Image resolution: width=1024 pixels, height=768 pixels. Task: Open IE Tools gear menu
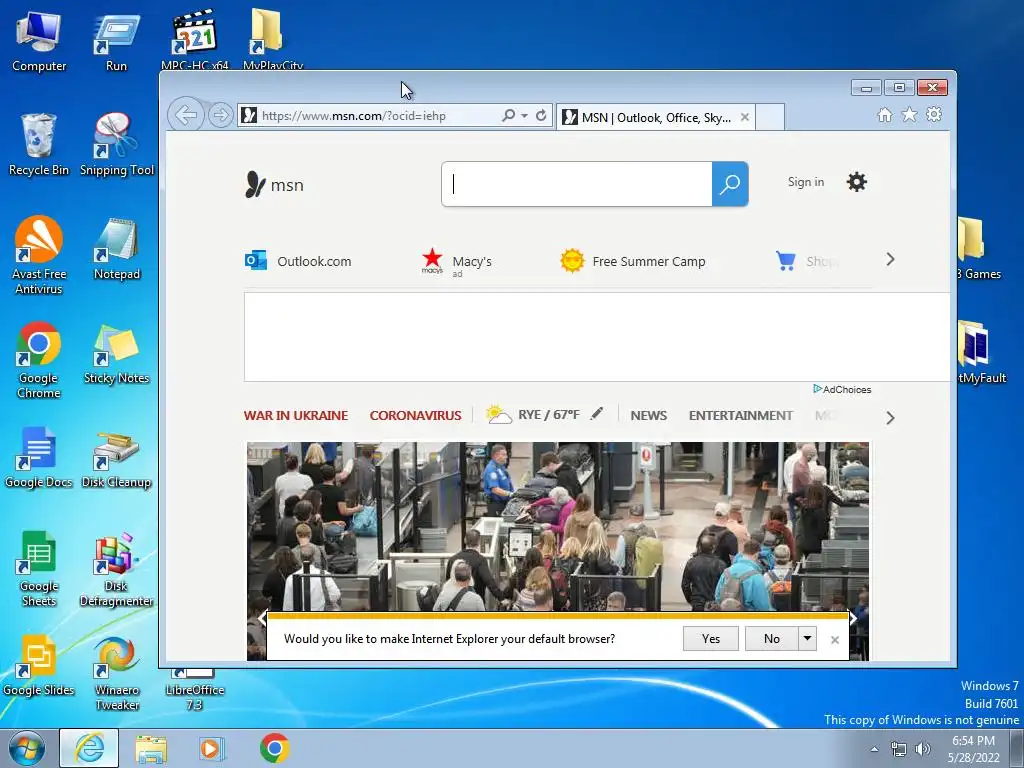pyautogui.click(x=934, y=114)
